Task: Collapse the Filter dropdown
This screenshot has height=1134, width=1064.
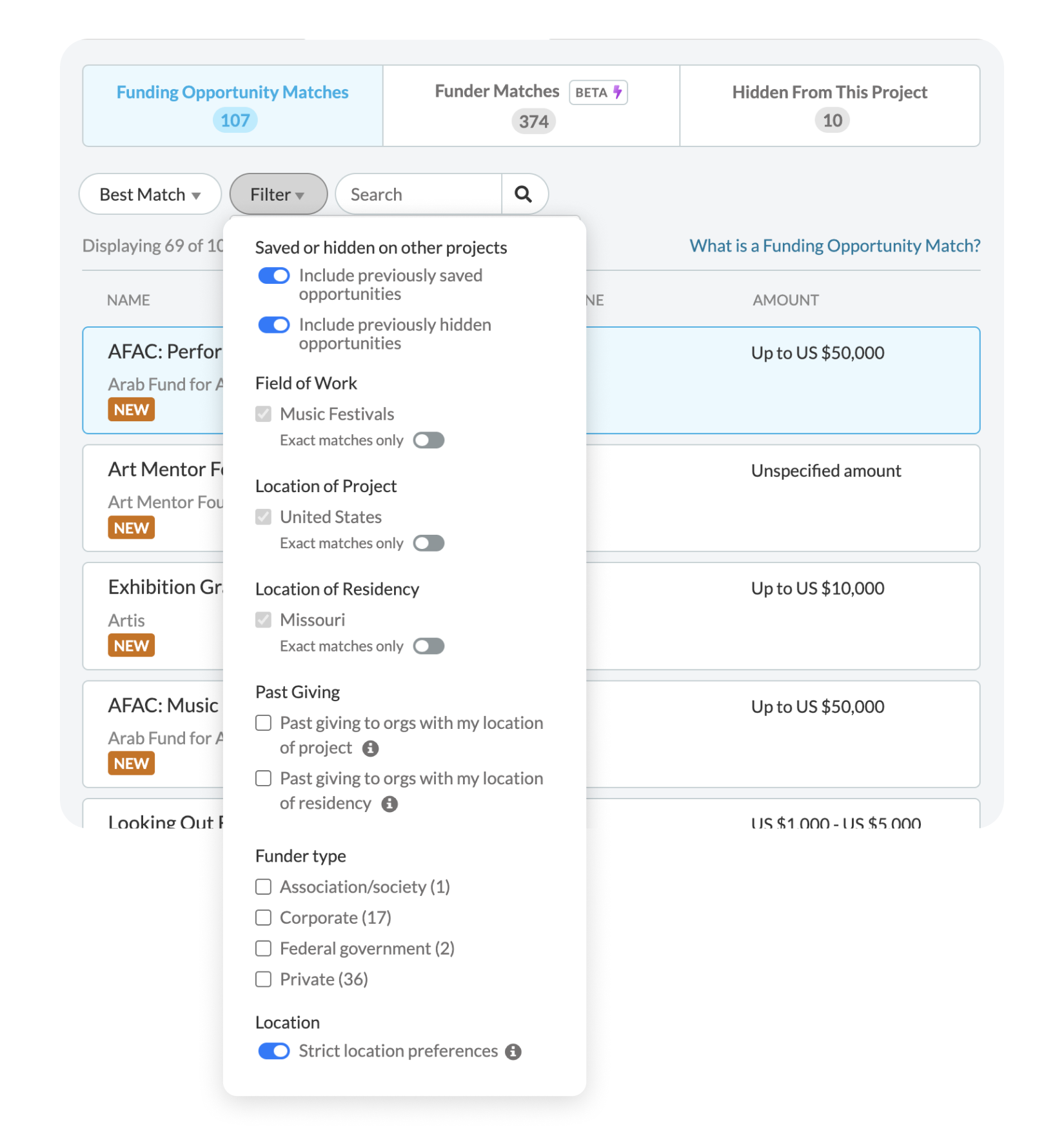Action: (278, 194)
